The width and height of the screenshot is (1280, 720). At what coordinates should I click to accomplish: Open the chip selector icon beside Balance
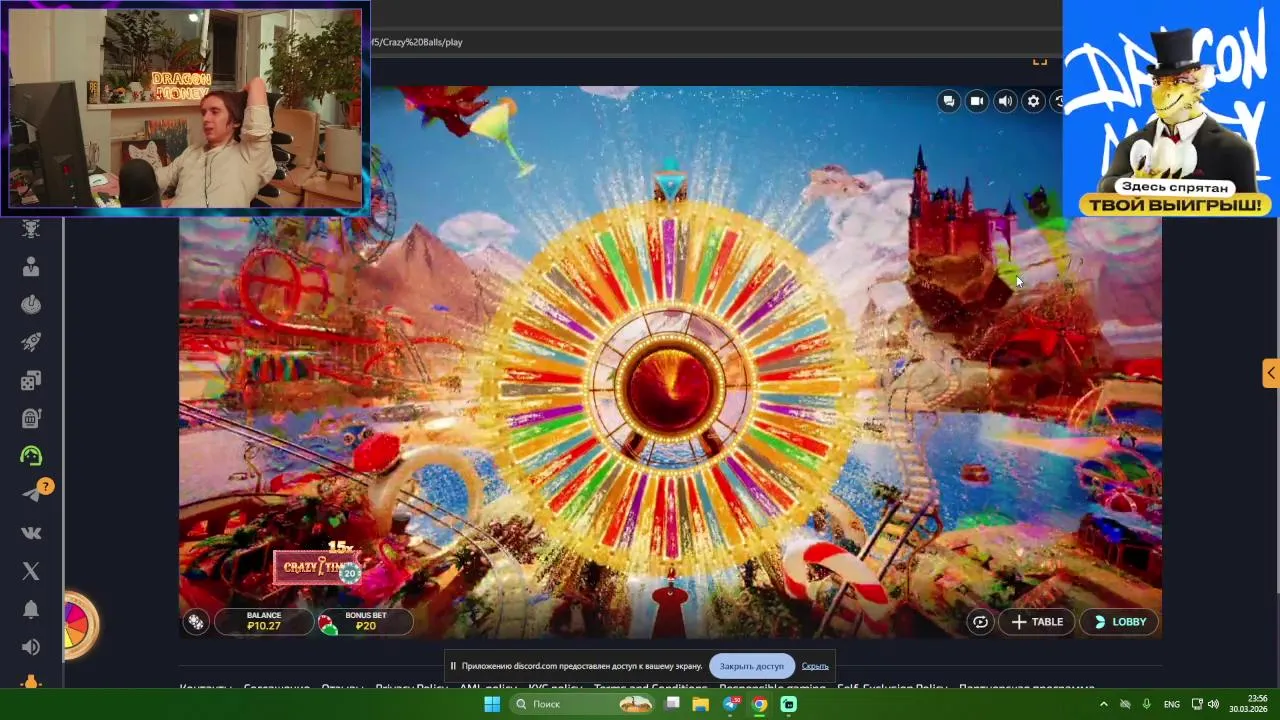coord(196,622)
